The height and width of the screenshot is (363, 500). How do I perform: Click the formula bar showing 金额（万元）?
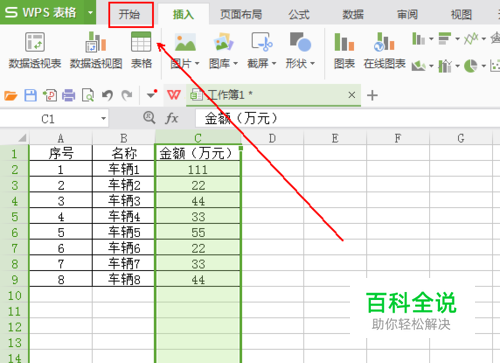[347, 119]
